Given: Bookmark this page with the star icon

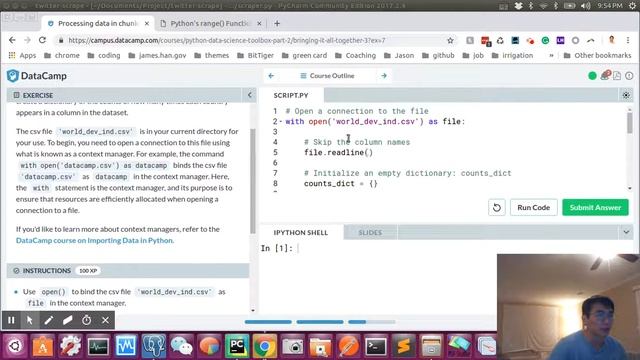Looking at the screenshot, I should tap(450, 40).
